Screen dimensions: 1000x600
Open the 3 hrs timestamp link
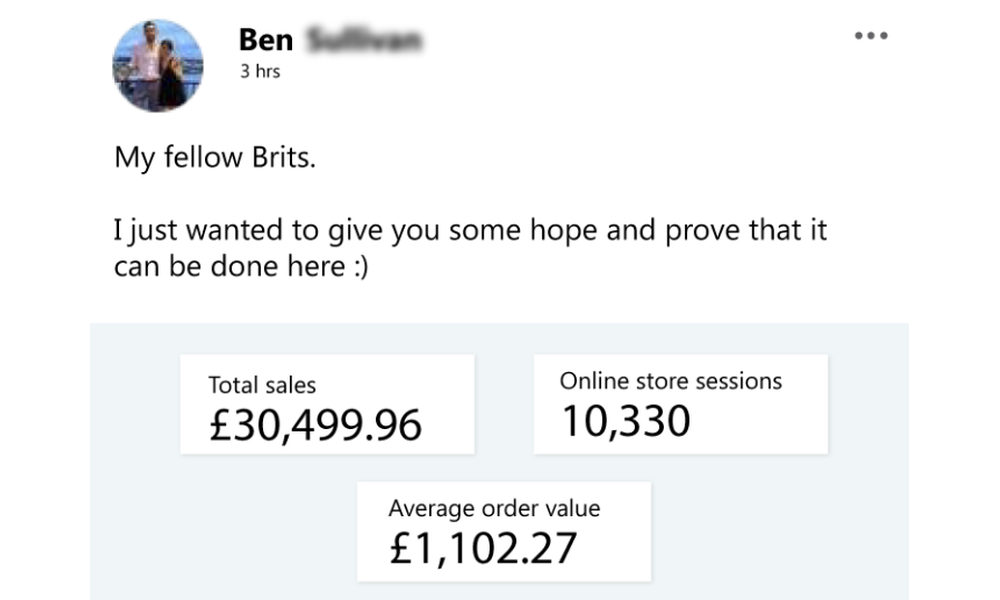(259, 71)
